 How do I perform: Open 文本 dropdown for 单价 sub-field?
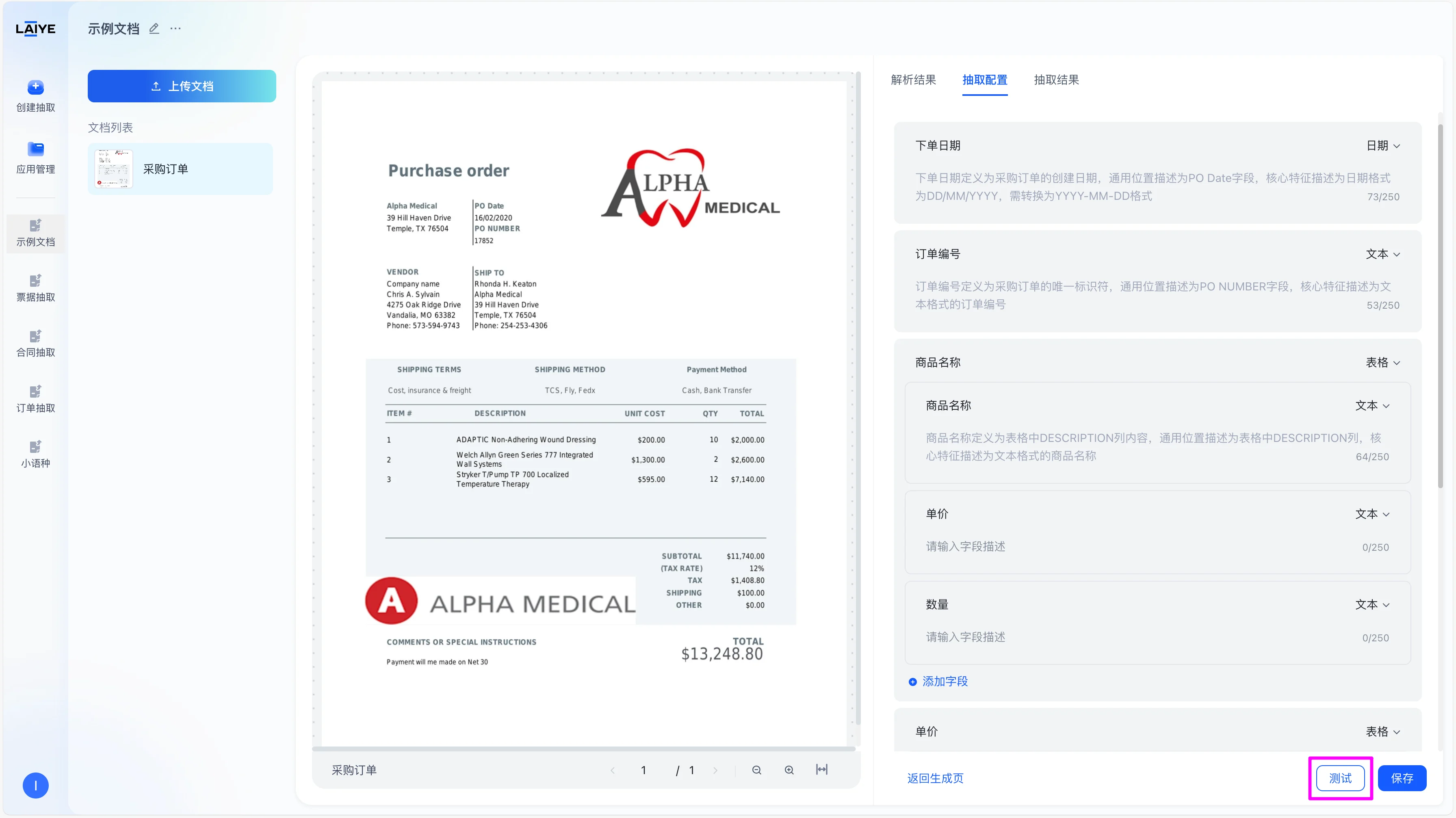1372,514
